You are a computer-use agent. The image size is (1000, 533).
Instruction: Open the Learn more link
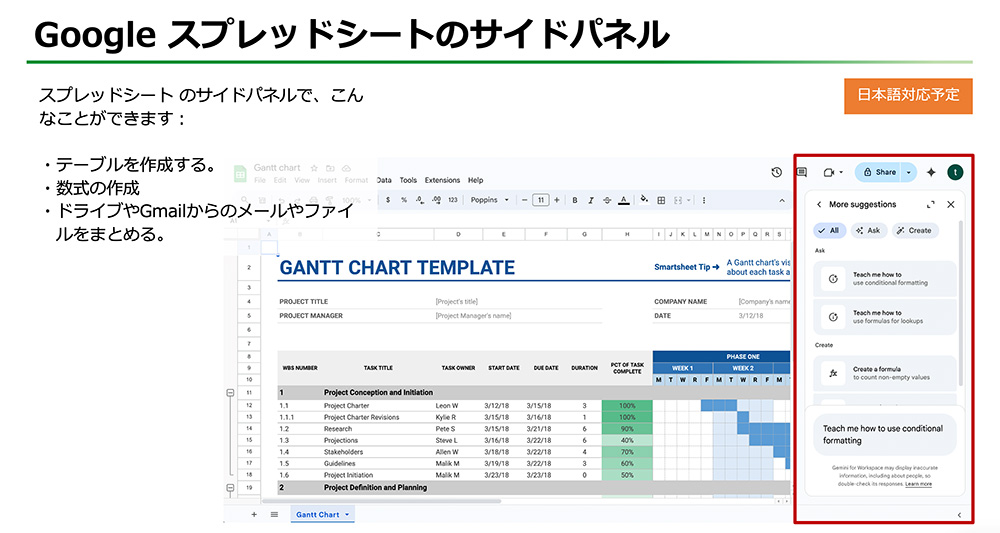(x=918, y=484)
